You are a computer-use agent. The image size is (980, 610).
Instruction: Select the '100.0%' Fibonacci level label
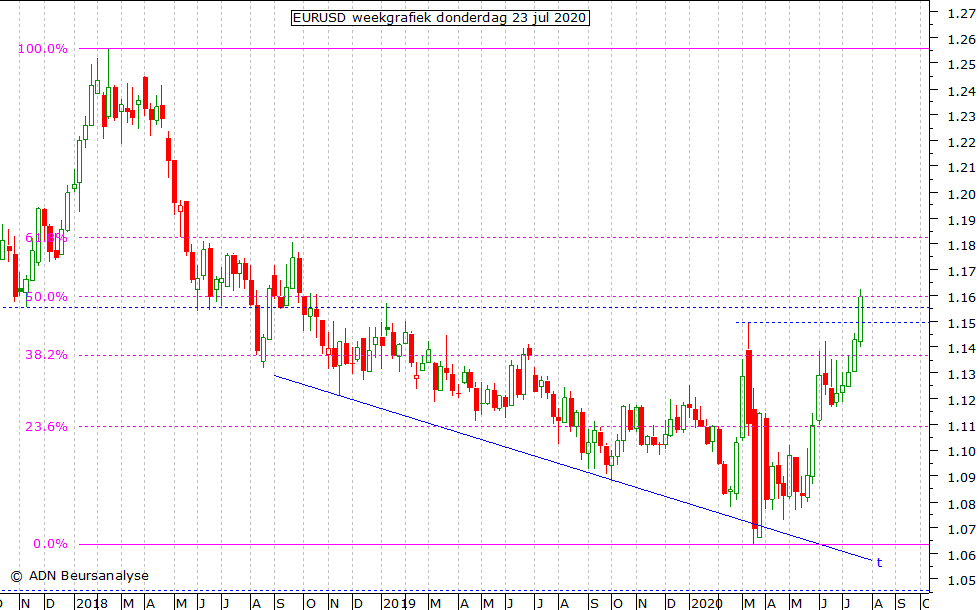[42, 49]
